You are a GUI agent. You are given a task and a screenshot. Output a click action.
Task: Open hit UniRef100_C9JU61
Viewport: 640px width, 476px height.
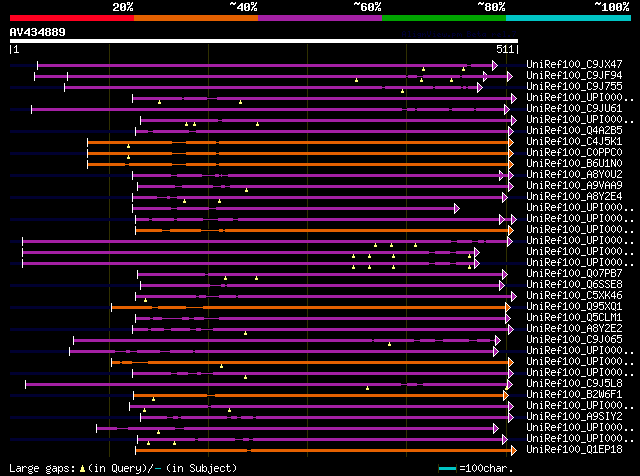(x=574, y=108)
